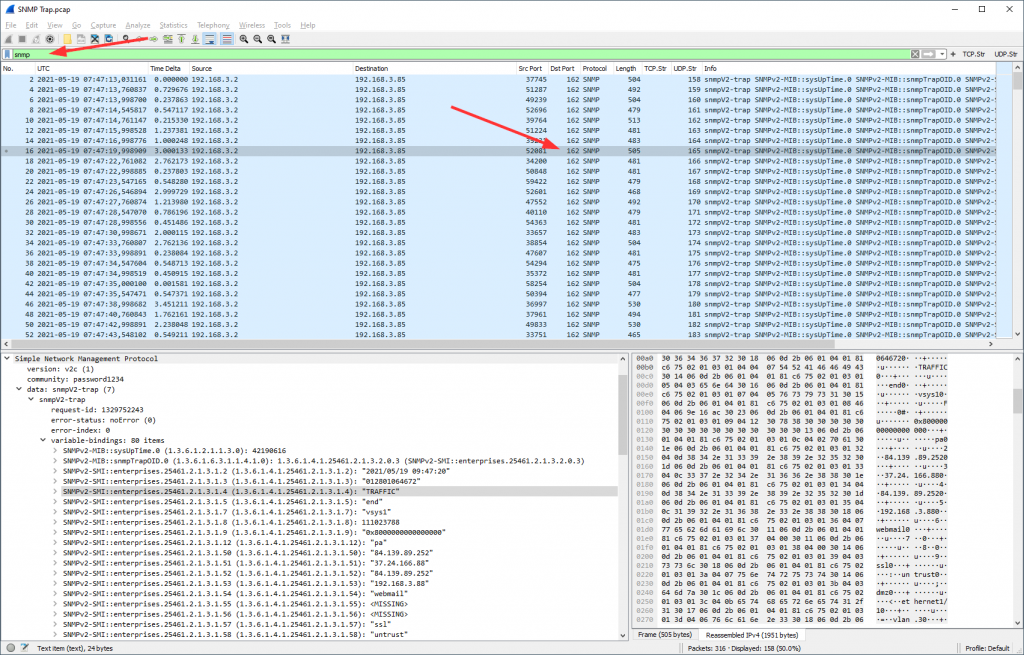This screenshot has width=1024, height=655.
Task: Save this capture file
Action: click(x=81, y=39)
